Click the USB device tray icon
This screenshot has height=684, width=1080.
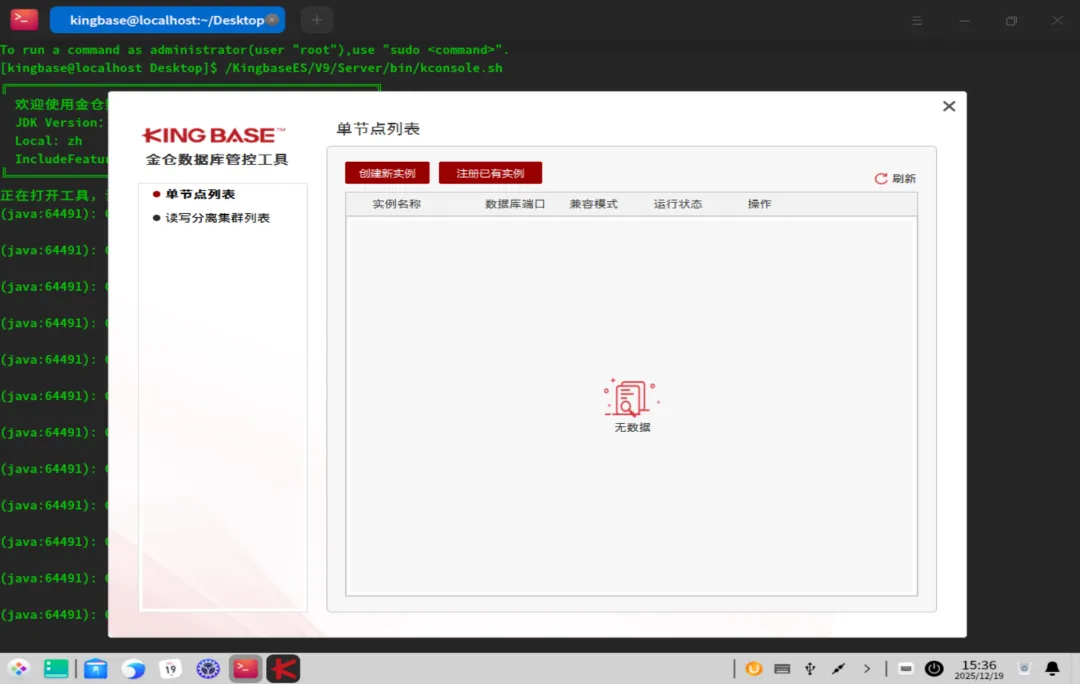(810, 668)
